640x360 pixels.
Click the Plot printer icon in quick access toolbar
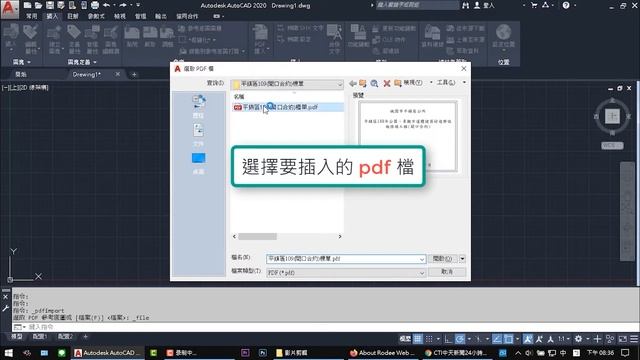point(95,5)
